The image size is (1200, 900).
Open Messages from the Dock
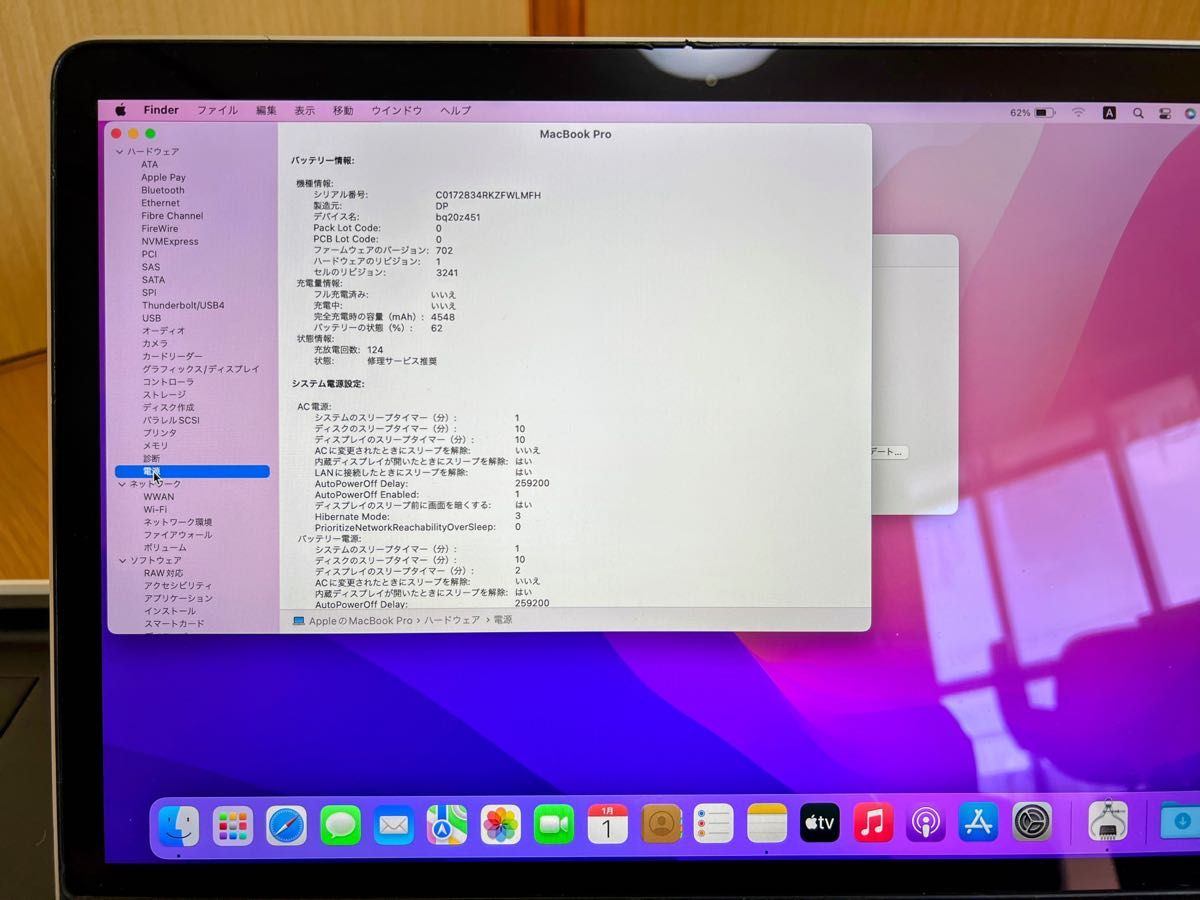(x=340, y=825)
